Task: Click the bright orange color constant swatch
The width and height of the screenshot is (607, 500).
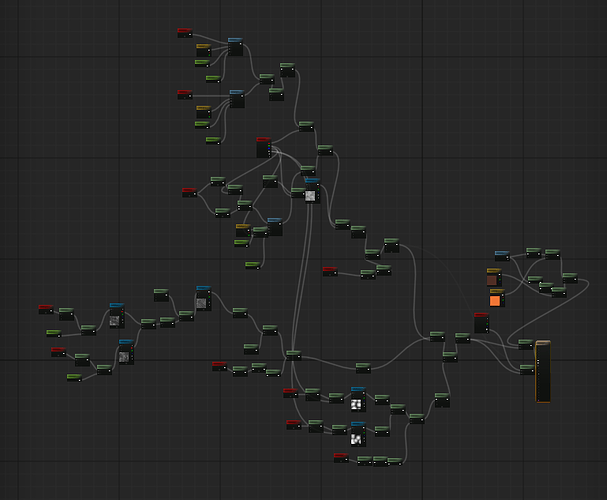Action: 495,301
